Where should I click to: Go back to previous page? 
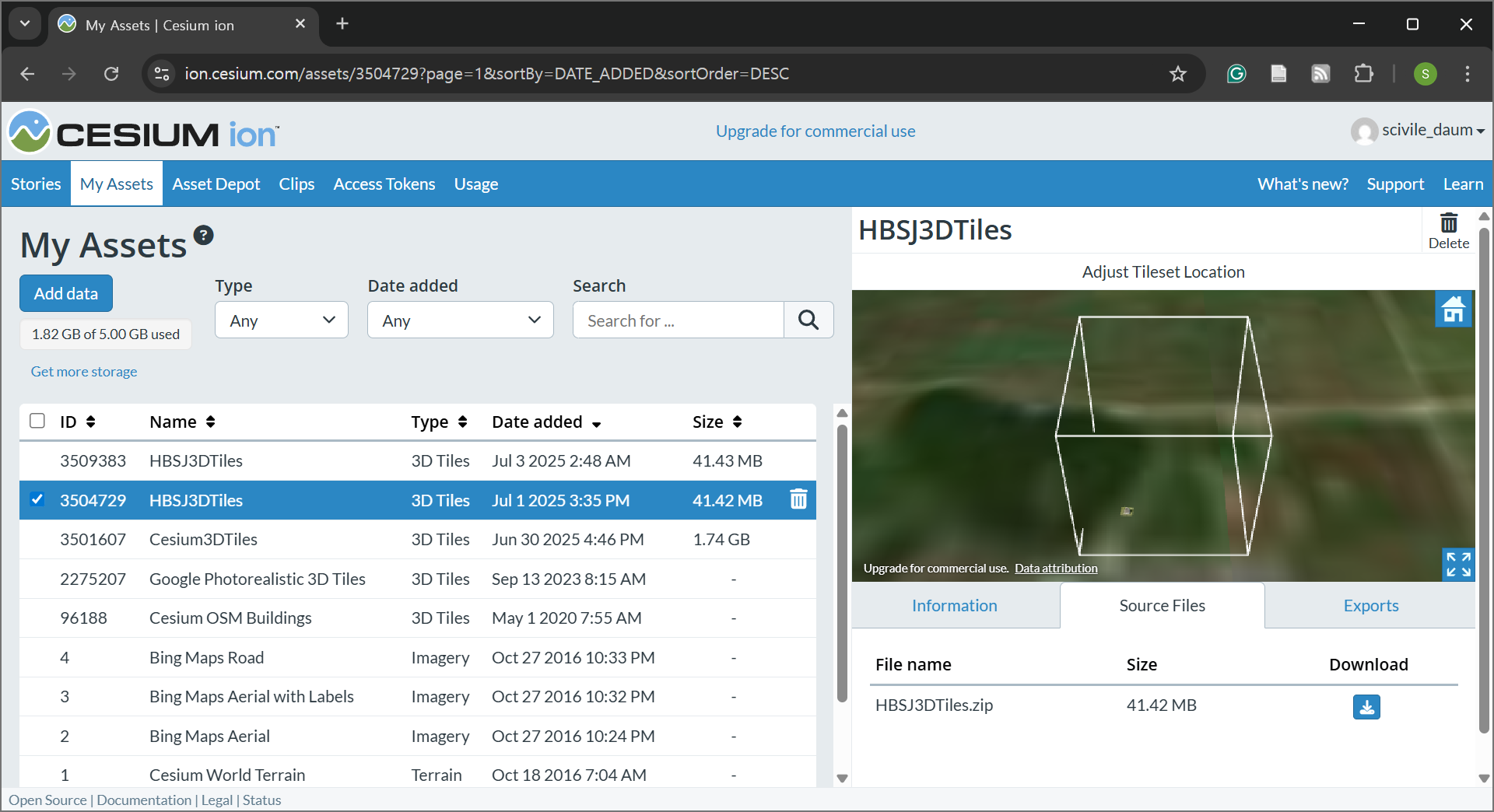[27, 74]
